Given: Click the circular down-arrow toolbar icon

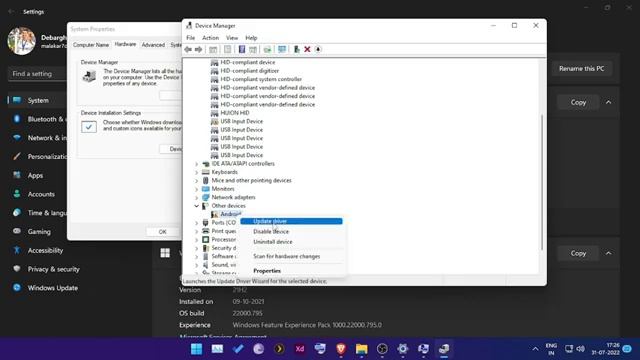Looking at the screenshot, I should tap(318, 49).
